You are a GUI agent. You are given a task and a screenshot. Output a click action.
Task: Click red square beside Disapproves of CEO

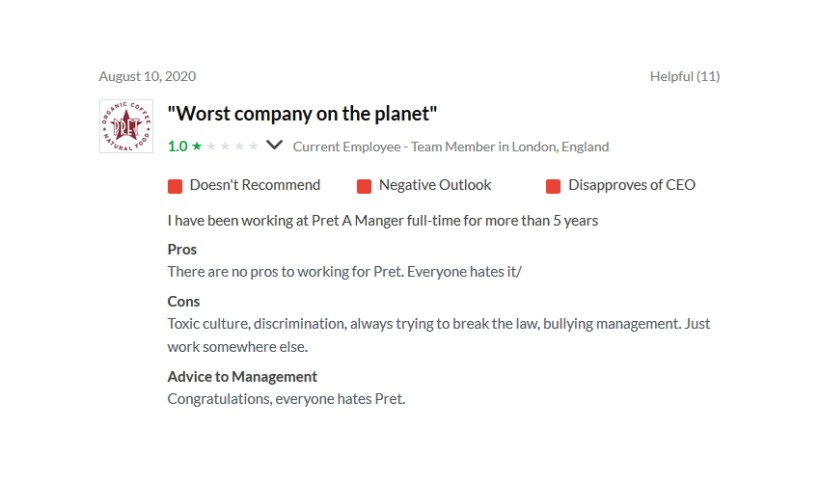553,185
